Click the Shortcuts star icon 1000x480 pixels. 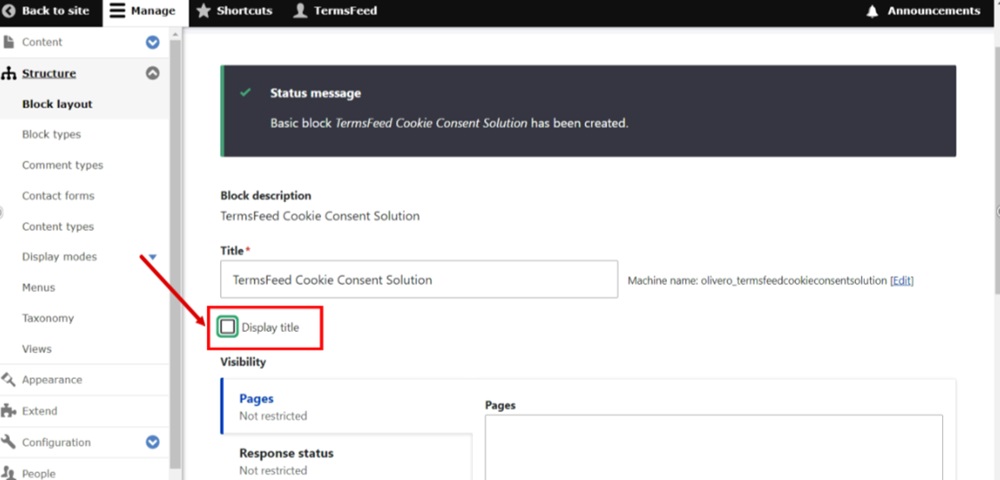(x=203, y=11)
